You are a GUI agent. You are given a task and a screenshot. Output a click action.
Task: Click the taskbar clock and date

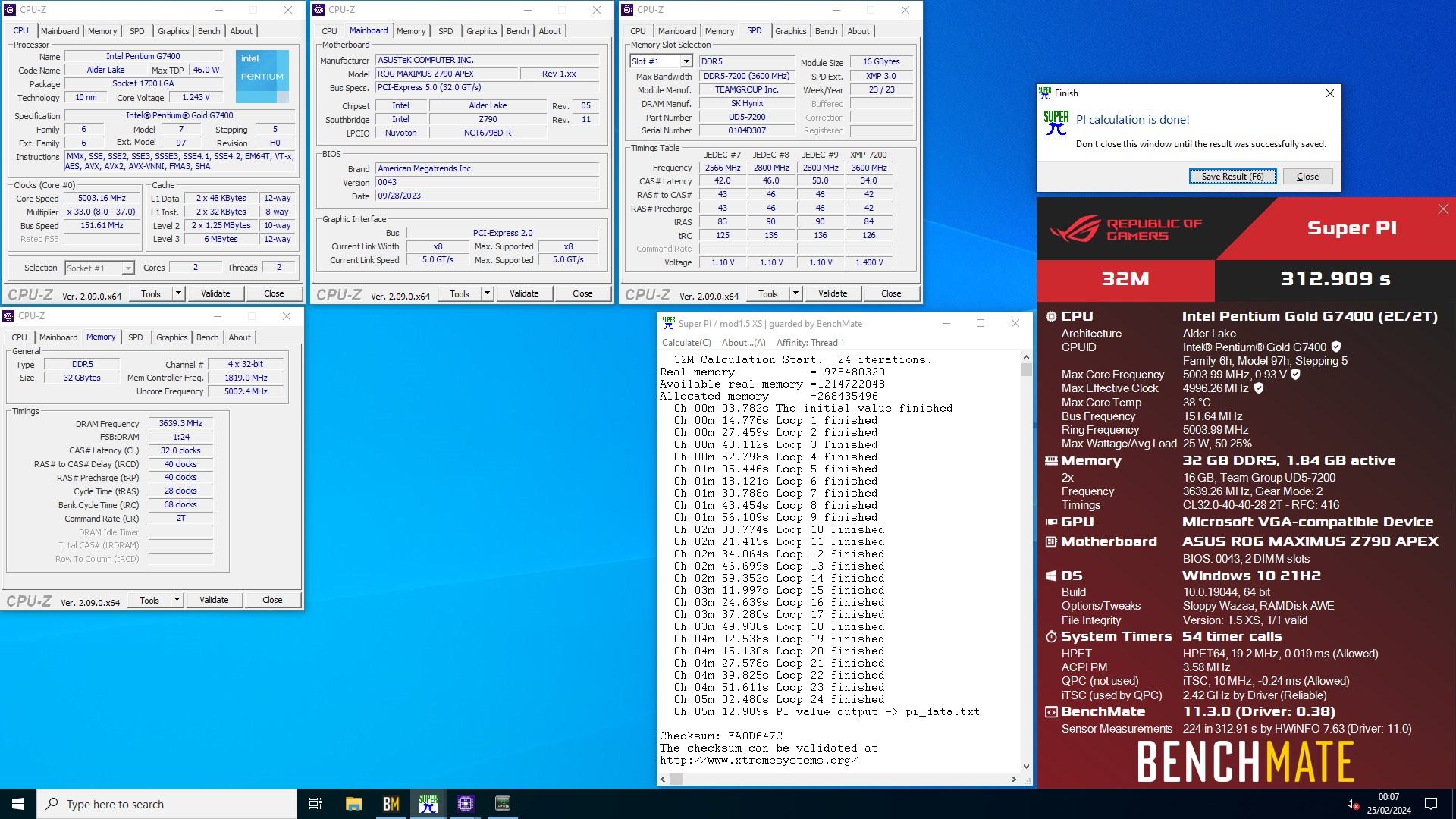1389,804
